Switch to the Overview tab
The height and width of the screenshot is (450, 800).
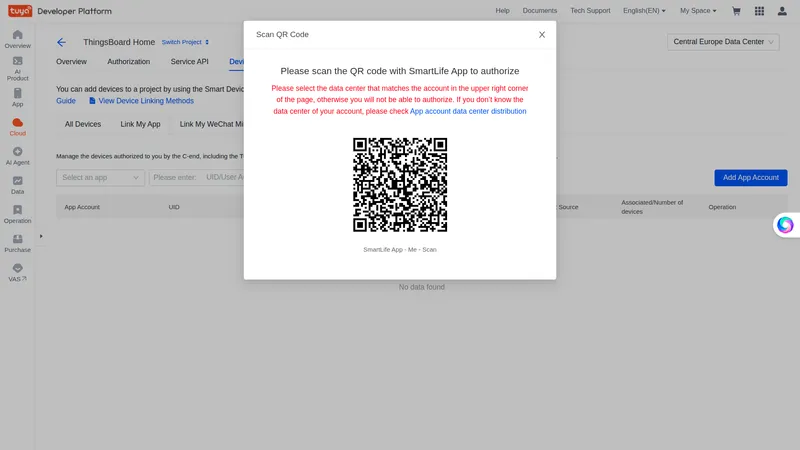71,62
